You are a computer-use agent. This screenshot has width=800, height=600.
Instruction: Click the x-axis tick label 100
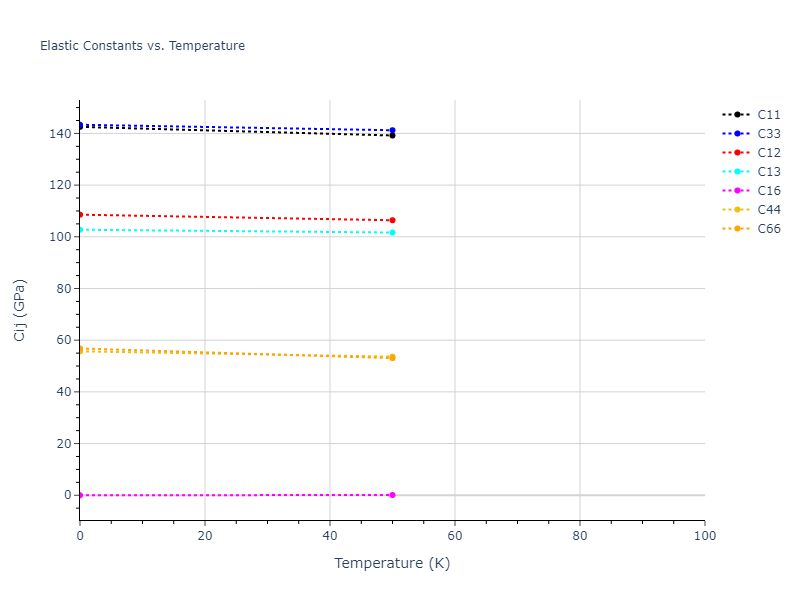[x=704, y=537]
